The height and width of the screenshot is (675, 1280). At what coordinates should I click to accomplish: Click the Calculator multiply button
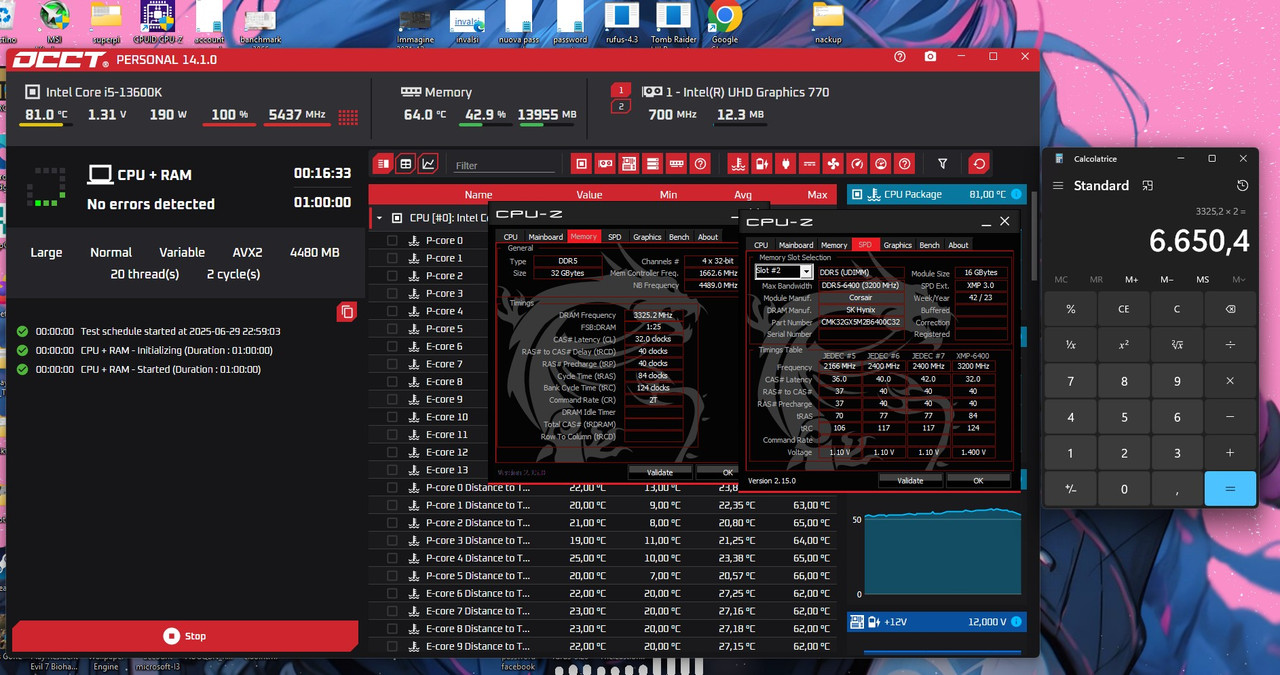pyautogui.click(x=1229, y=381)
